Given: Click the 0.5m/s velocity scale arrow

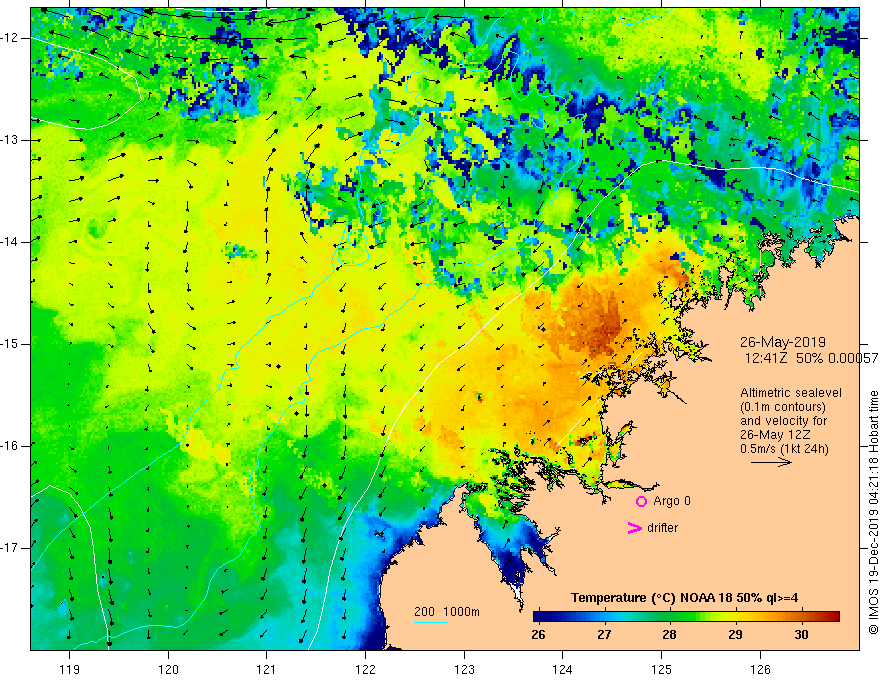Looking at the screenshot, I should coord(771,463).
